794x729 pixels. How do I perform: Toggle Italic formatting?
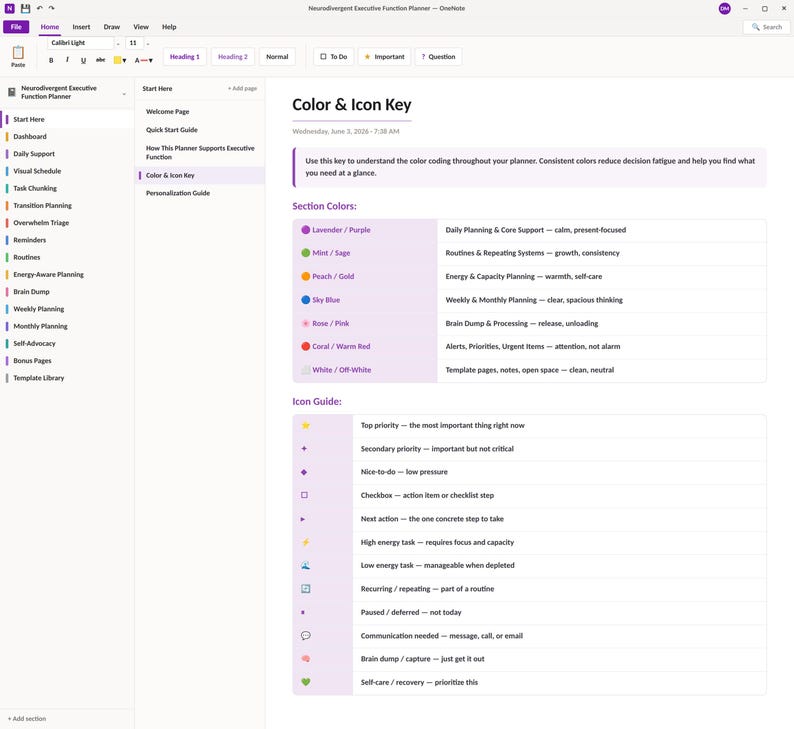[x=67, y=60]
